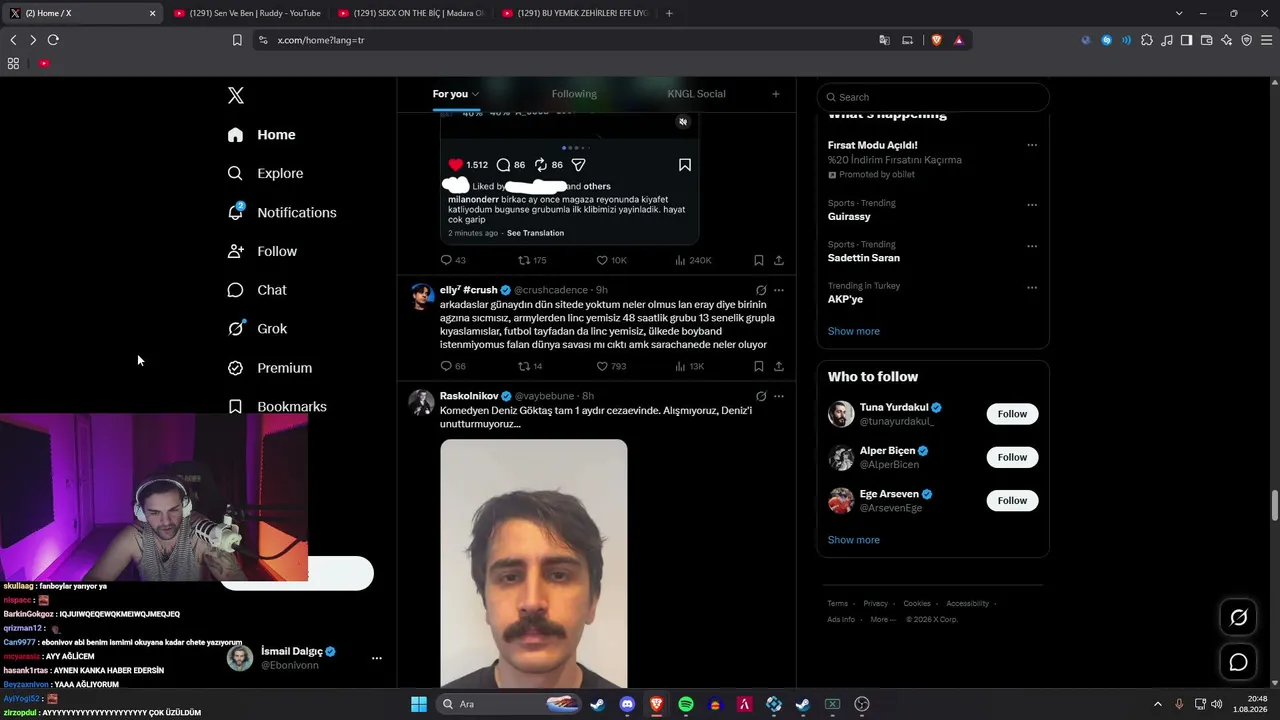Open the Windows Start menu
Viewport: 1280px width, 720px height.
(x=419, y=704)
